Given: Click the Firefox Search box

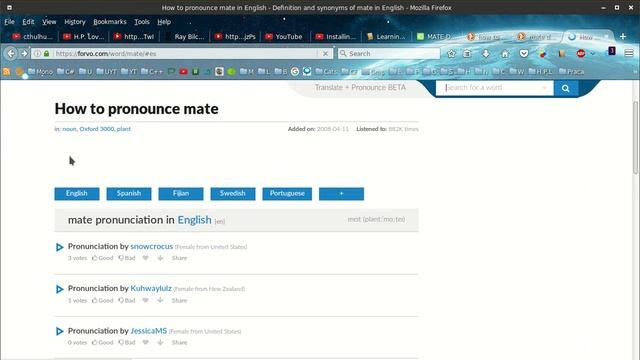Looking at the screenshot, I should (x=389, y=53).
